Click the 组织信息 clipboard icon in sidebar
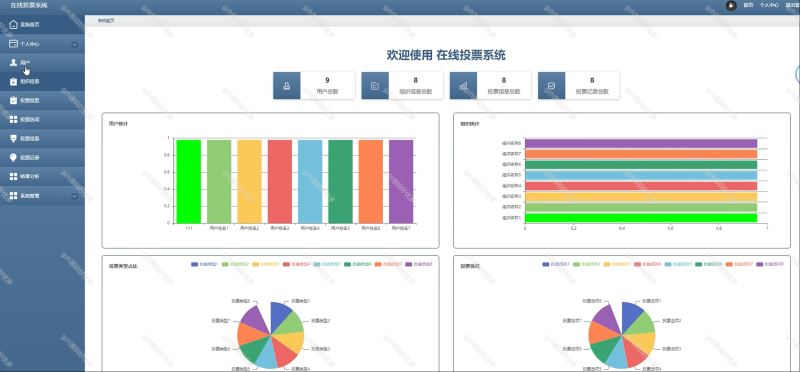 pyautogui.click(x=14, y=81)
